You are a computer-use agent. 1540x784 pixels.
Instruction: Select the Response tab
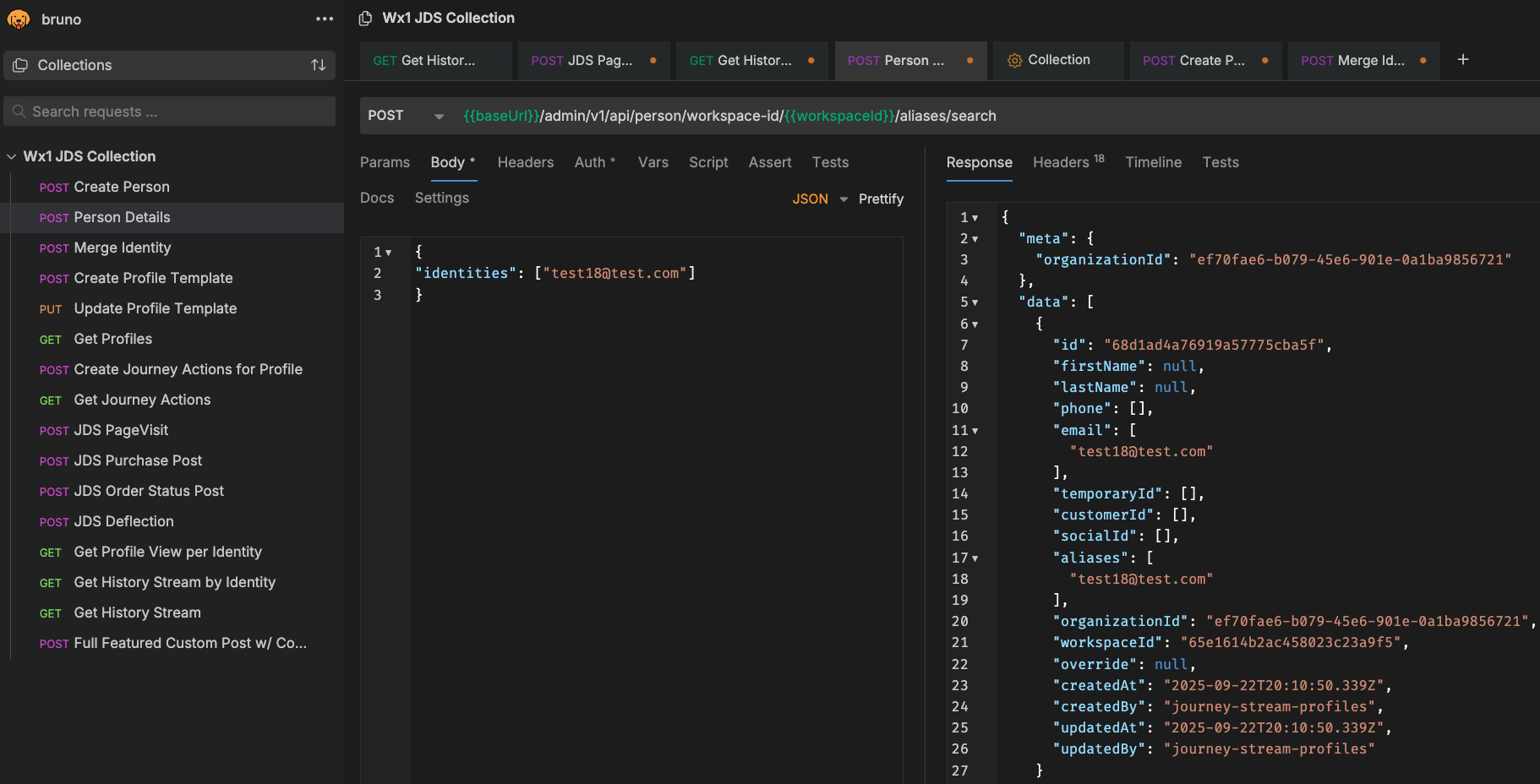[979, 162]
